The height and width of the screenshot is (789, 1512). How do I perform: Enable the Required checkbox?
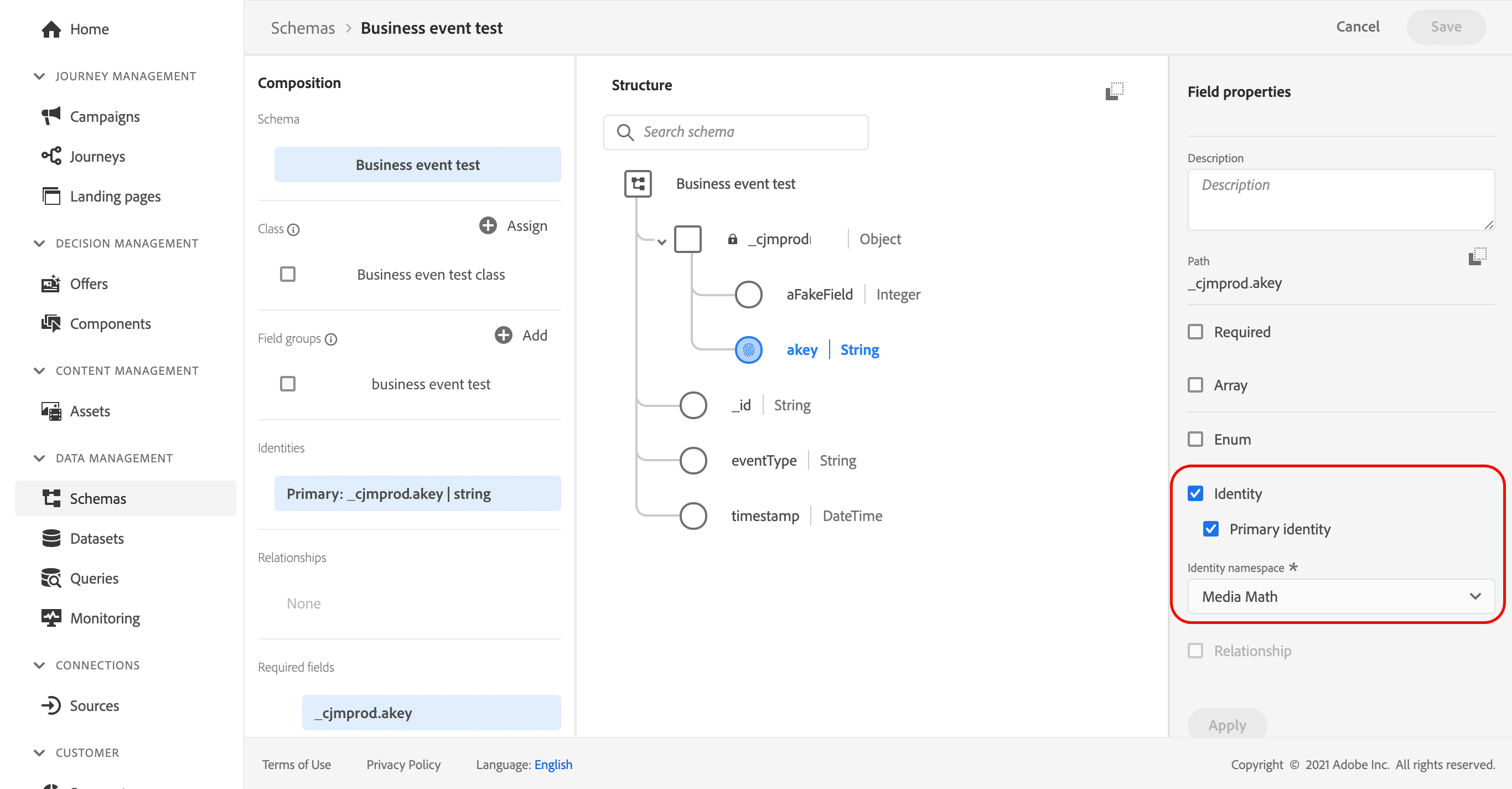click(x=1195, y=332)
